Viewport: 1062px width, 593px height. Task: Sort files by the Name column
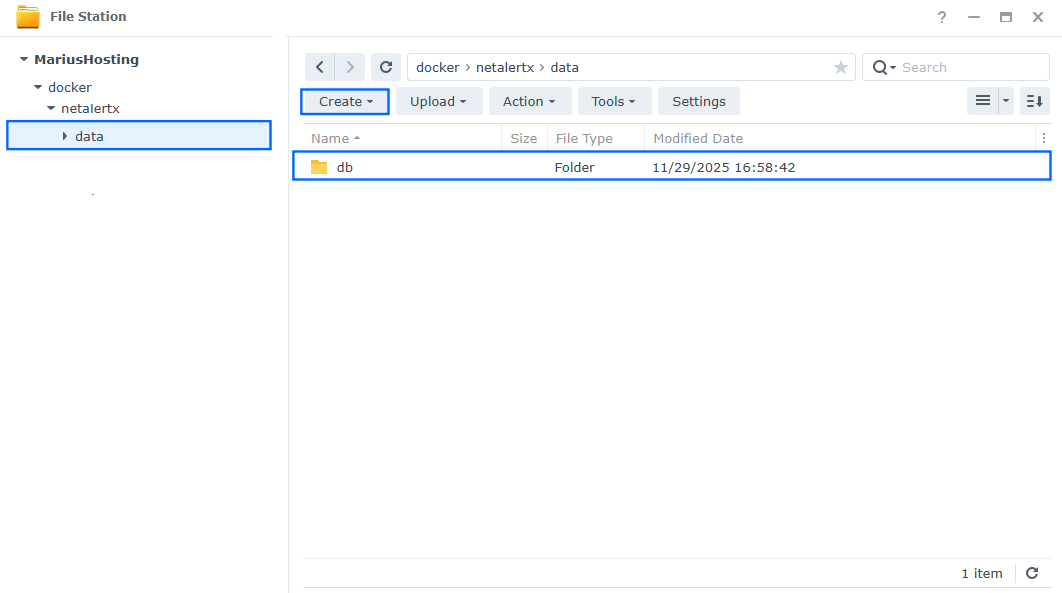(x=330, y=138)
